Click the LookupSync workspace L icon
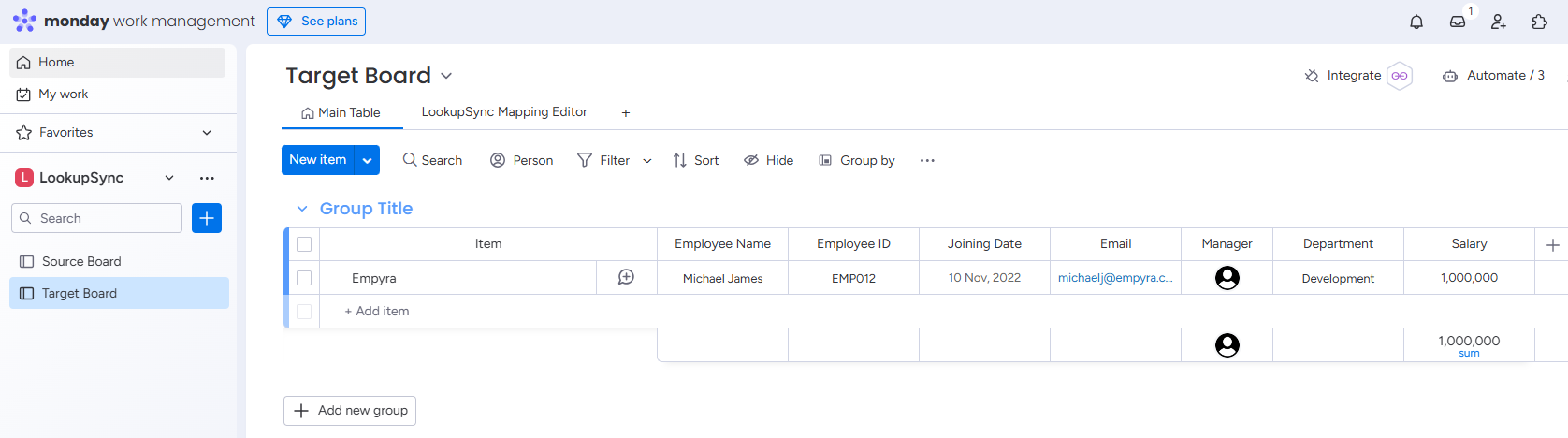Image resolution: width=1568 pixels, height=438 pixels. [x=24, y=178]
